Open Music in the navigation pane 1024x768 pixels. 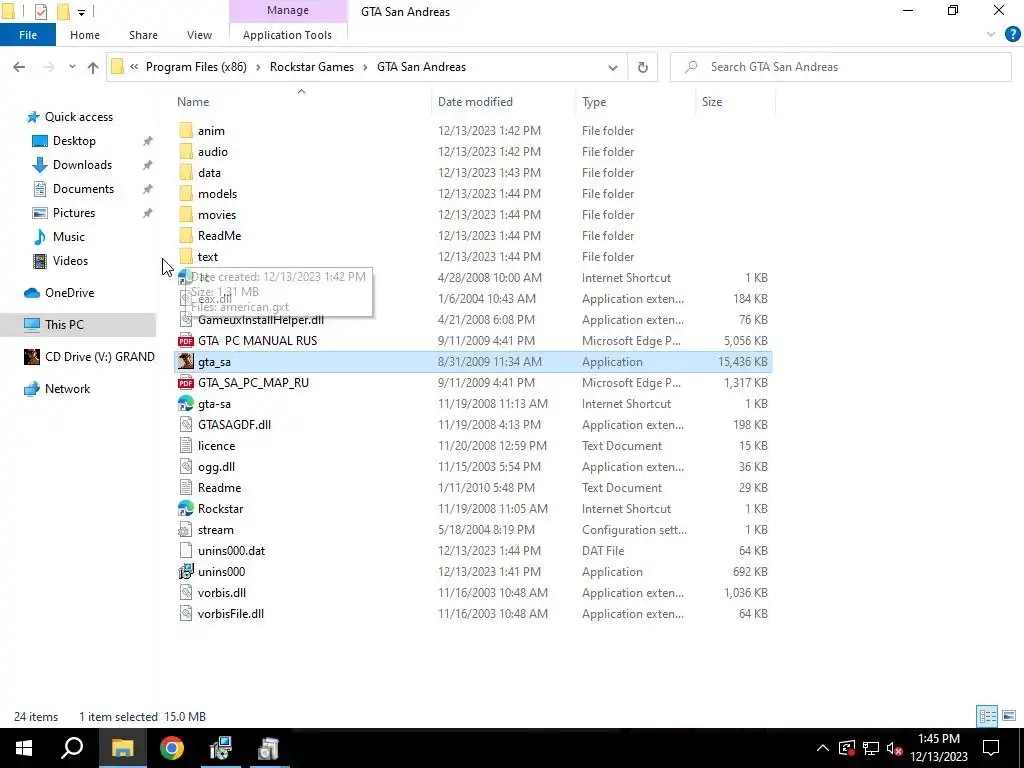click(x=69, y=236)
